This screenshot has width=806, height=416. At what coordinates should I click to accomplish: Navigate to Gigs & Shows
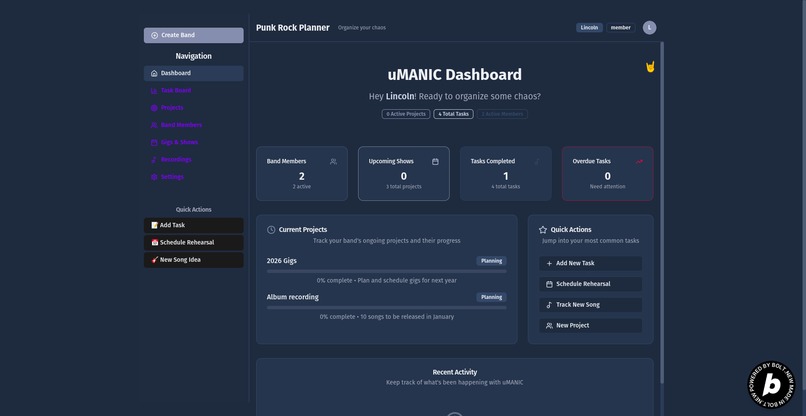[x=194, y=142]
